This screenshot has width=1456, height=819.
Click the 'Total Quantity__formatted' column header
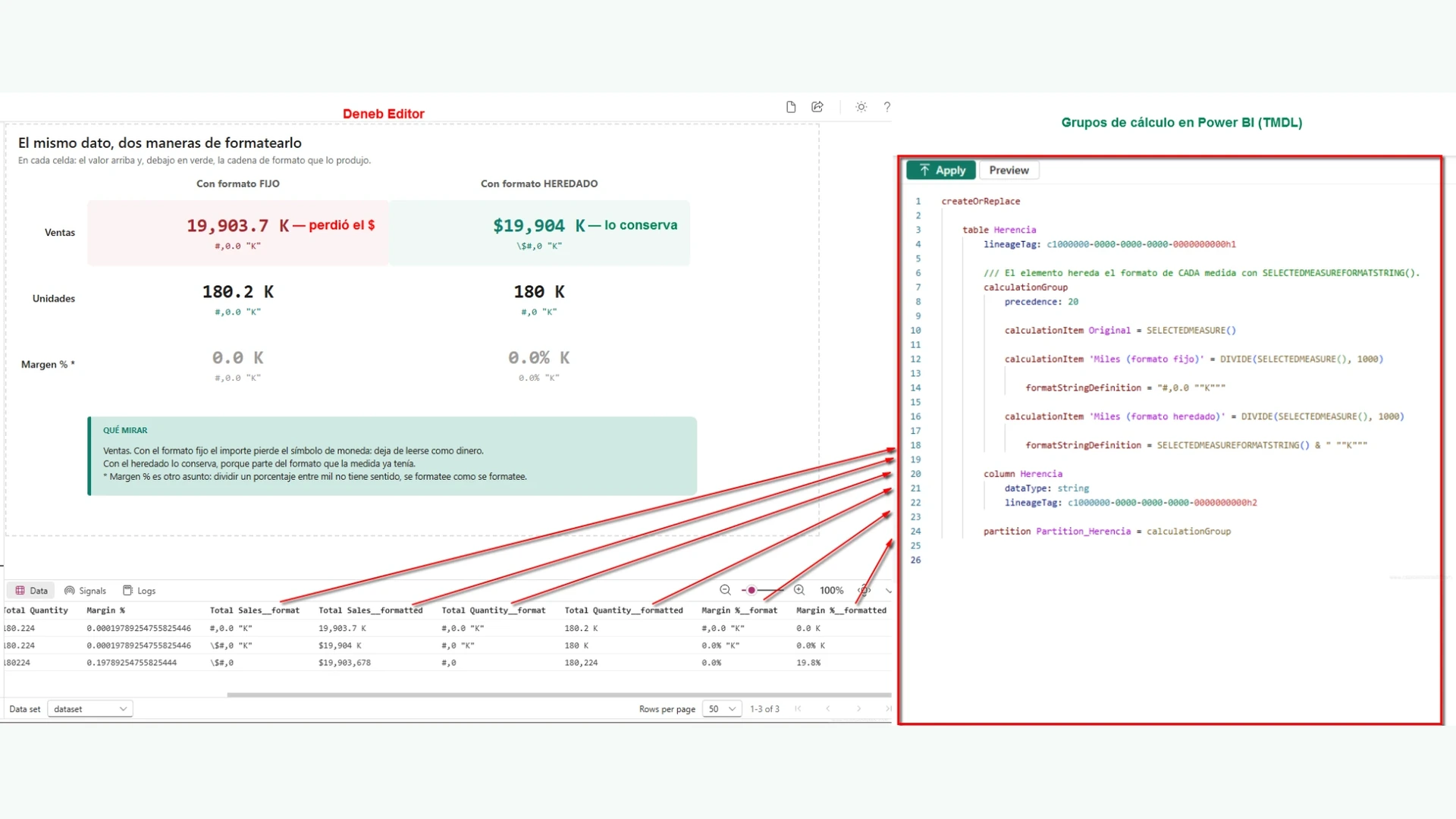coord(624,610)
